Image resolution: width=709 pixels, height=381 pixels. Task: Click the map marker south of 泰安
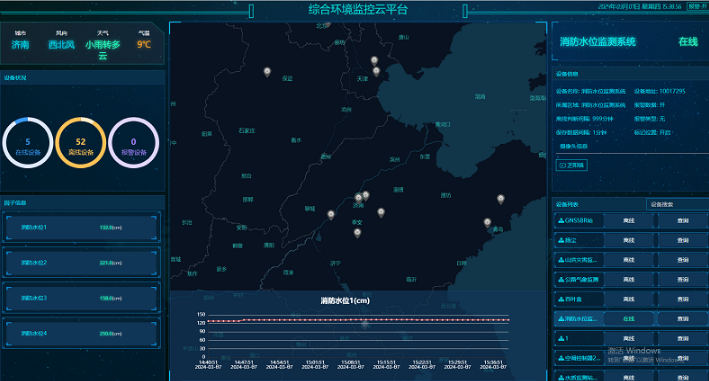(x=357, y=233)
